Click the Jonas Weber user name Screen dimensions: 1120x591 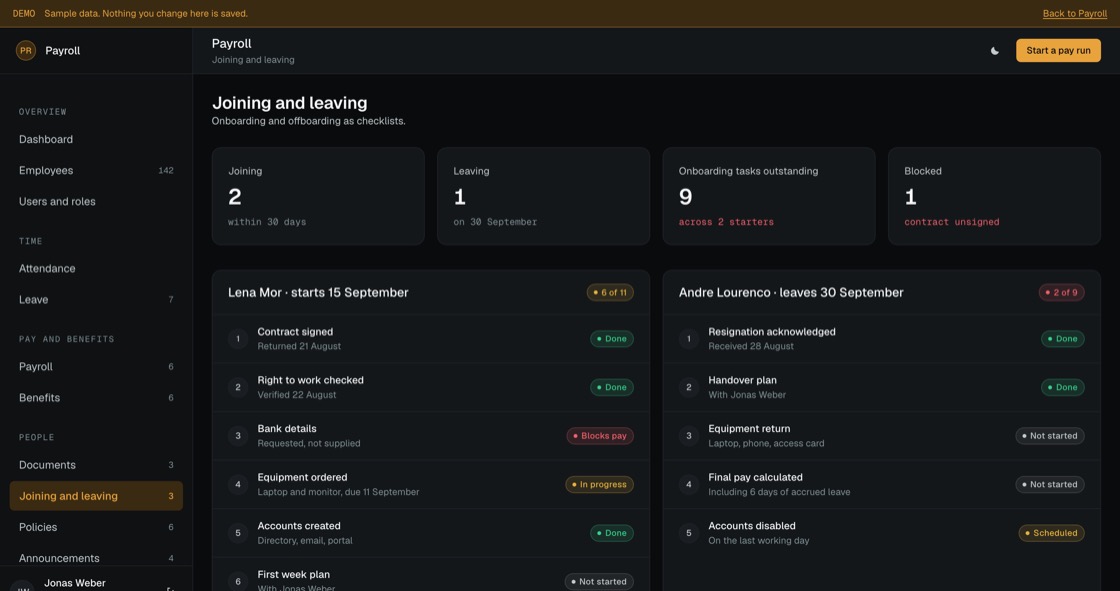pyautogui.click(x=75, y=583)
